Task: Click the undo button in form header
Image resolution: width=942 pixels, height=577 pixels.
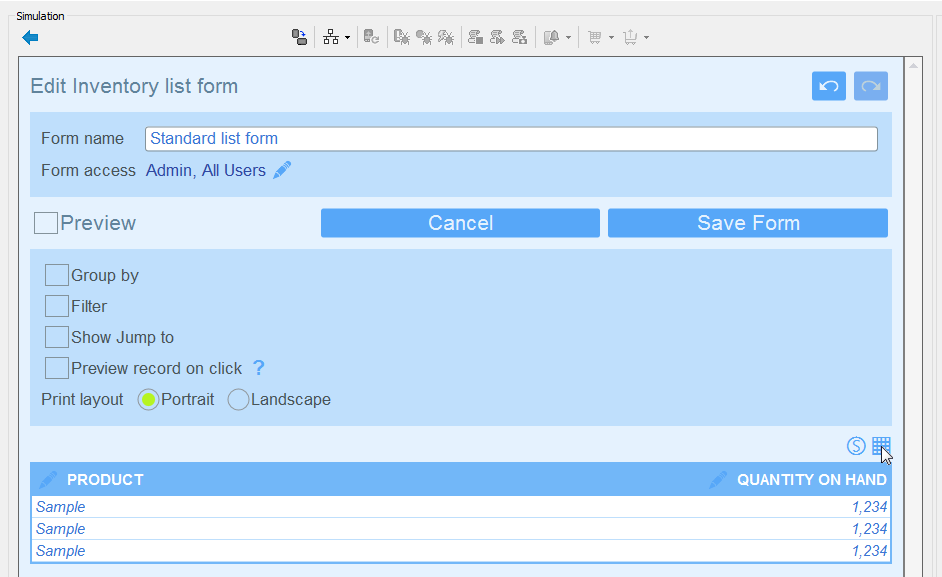Action: [x=828, y=86]
